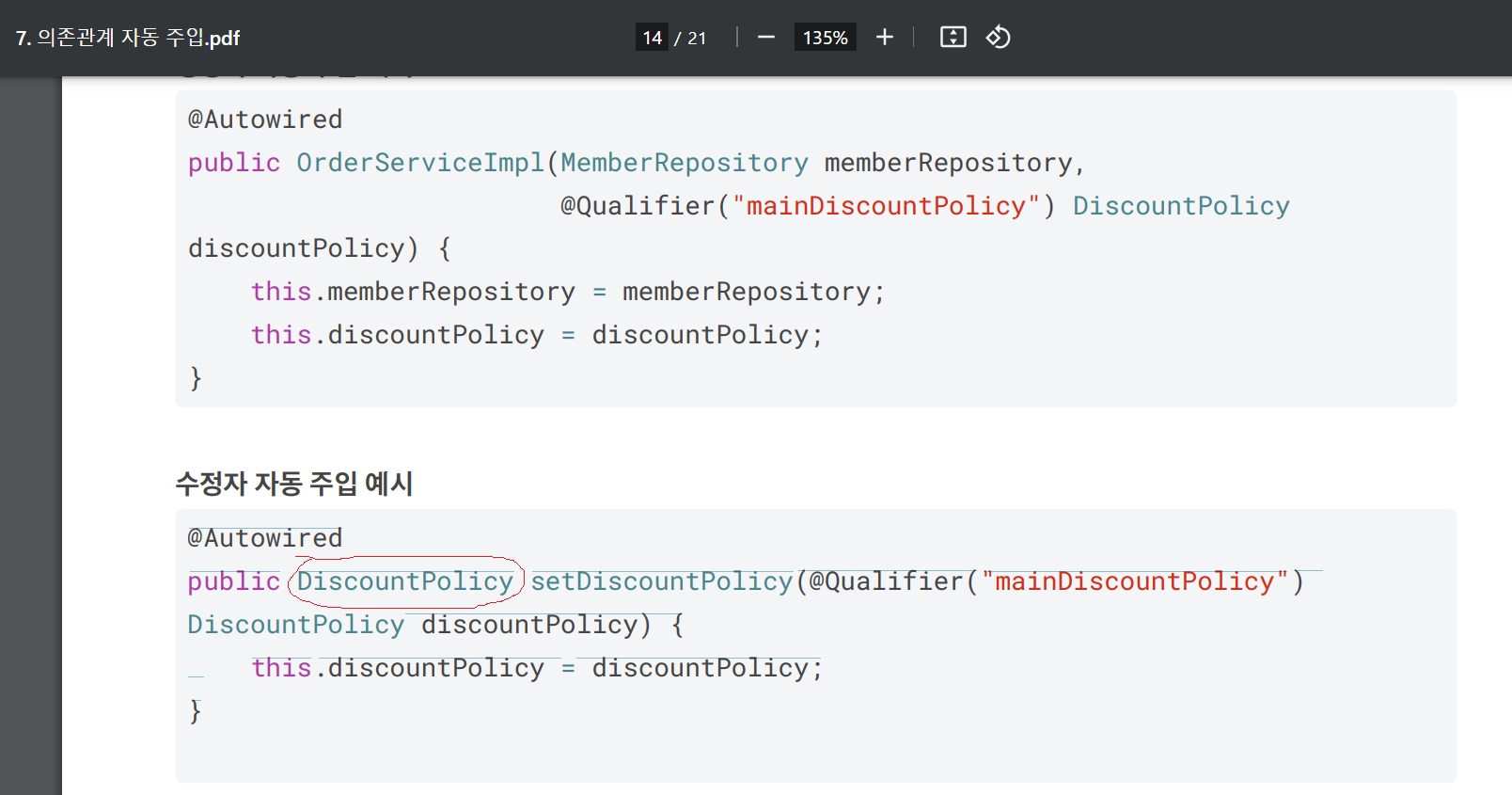The image size is (1512, 795).
Task: Click the MemberRepository parameter type
Action: click(x=685, y=163)
